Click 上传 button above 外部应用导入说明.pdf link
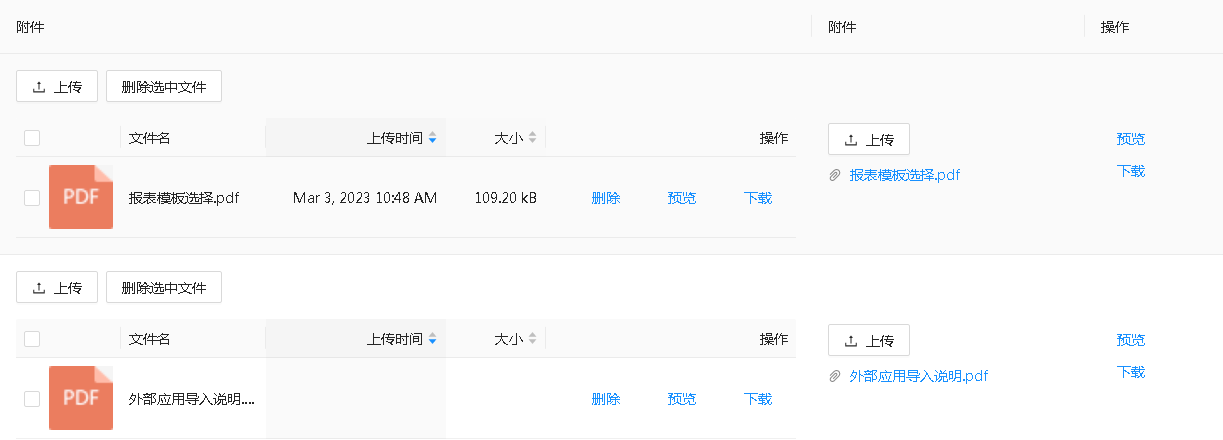1223x440 pixels. (x=868, y=341)
